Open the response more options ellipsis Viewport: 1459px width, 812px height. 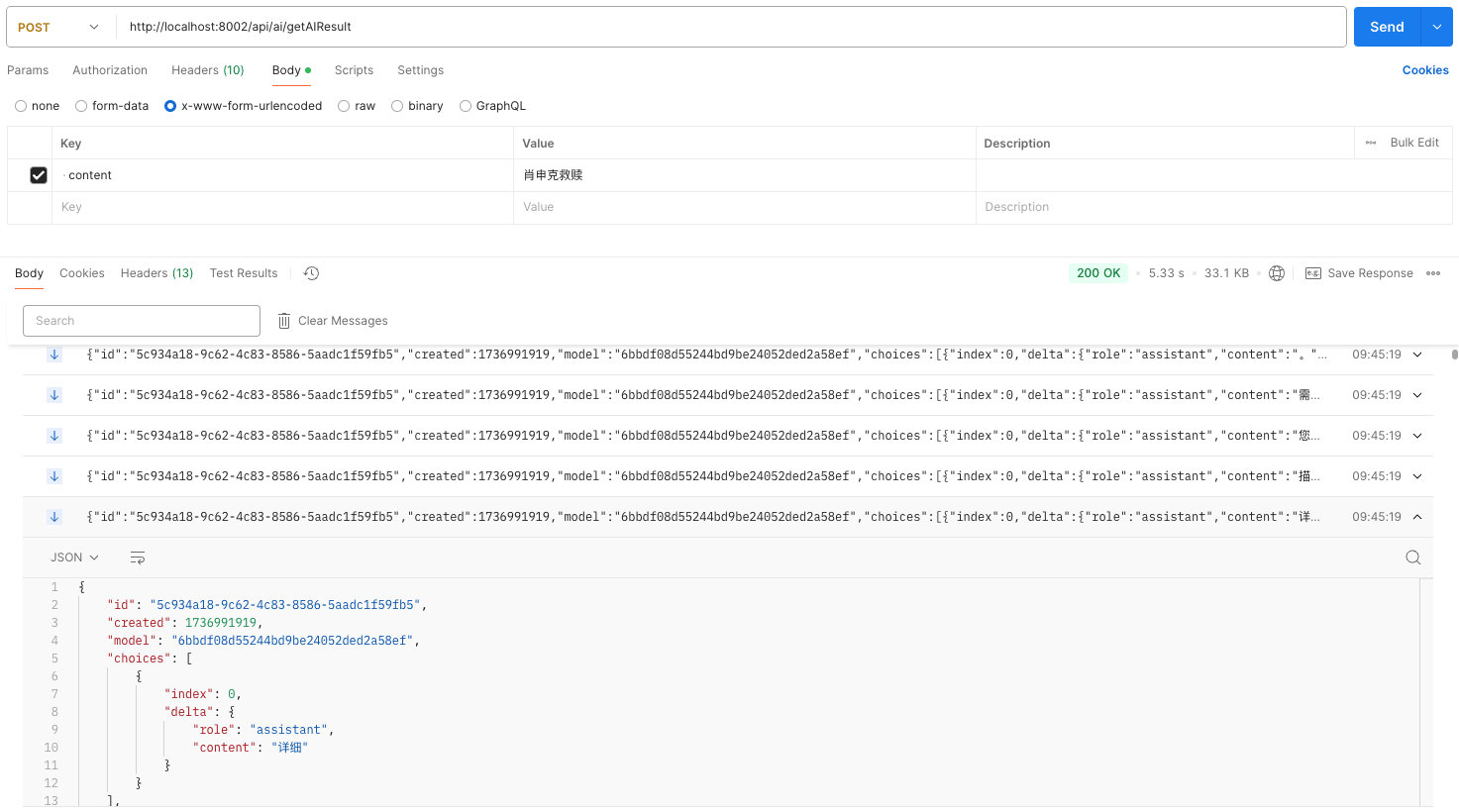pyautogui.click(x=1433, y=273)
